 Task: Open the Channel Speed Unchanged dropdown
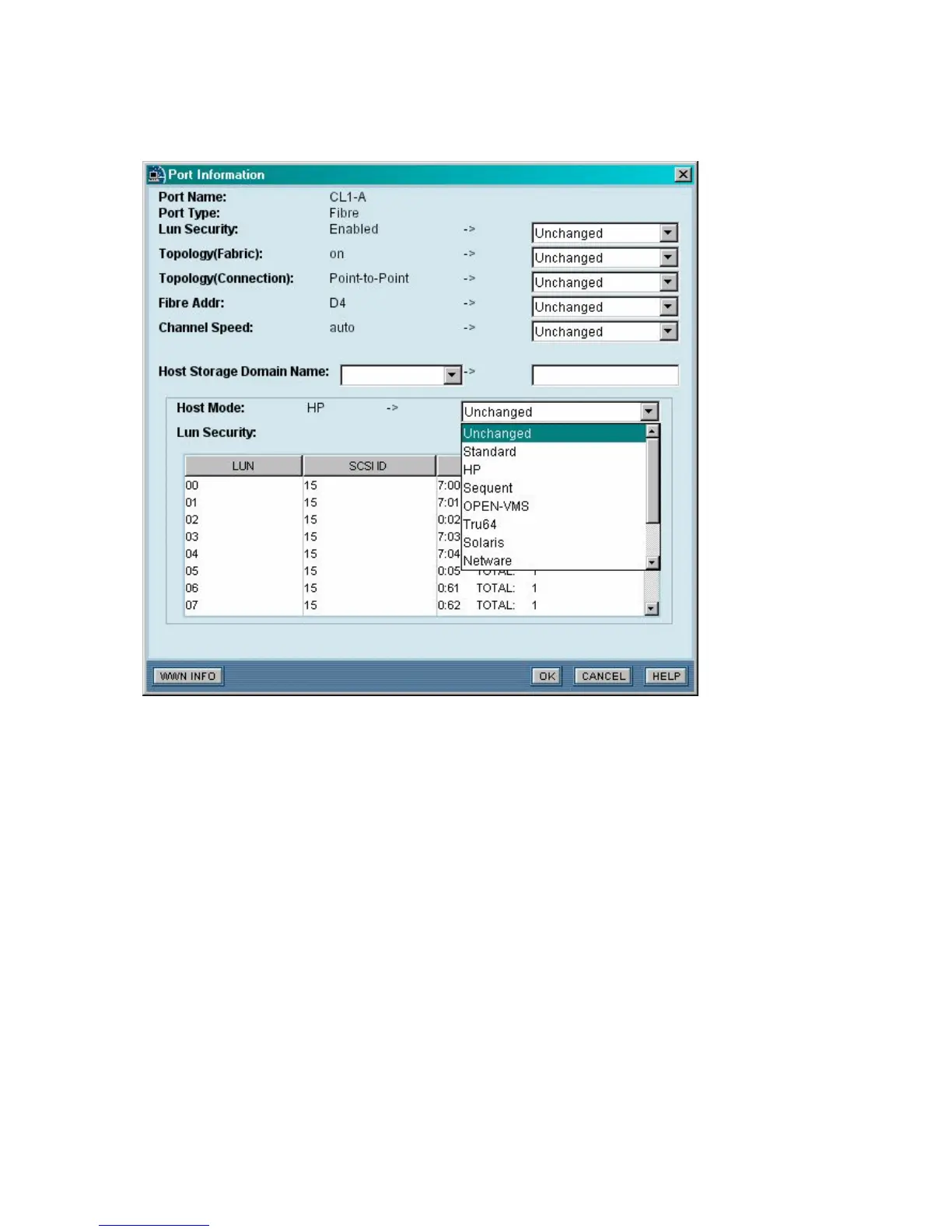pyautogui.click(x=669, y=332)
